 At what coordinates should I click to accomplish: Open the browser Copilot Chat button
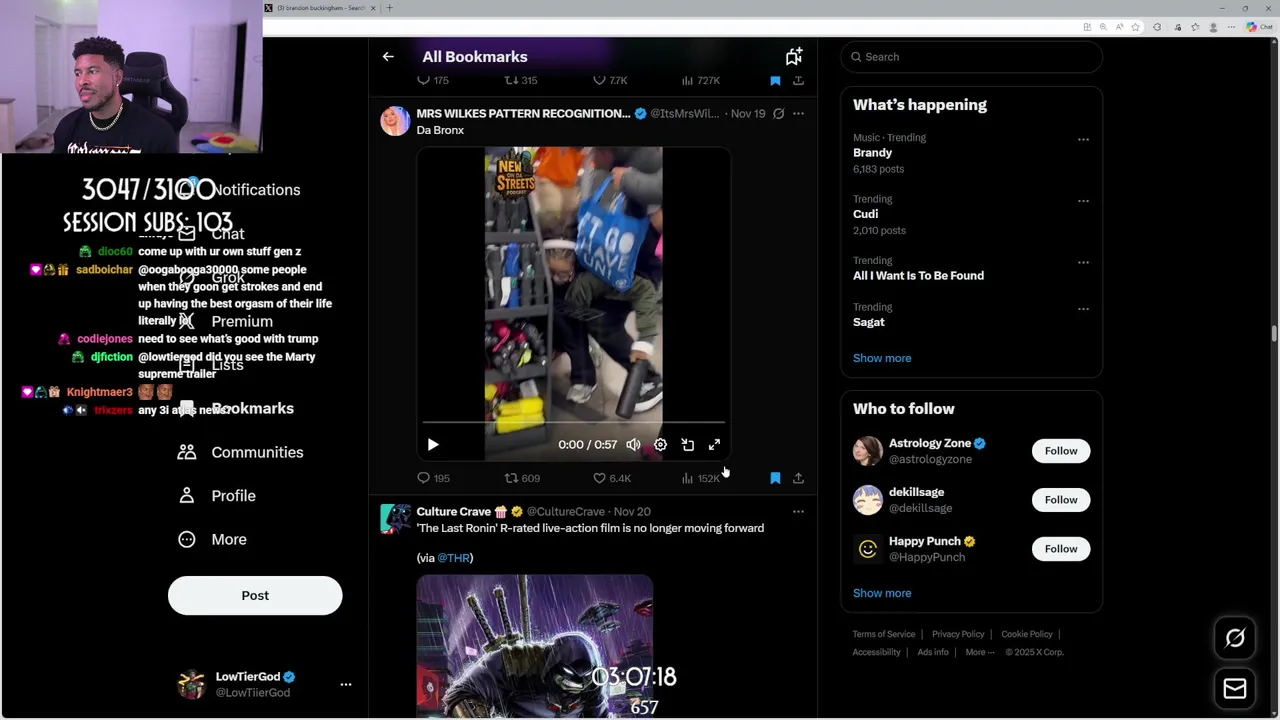(x=1258, y=27)
